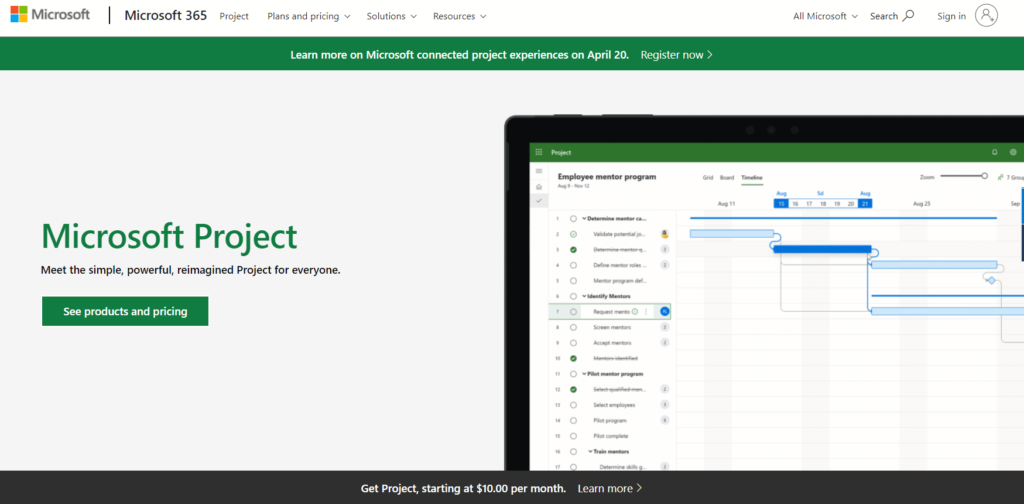Screen dimensions: 1024x504
Task: Mark Determine mentor ca... summary task complete
Action: (x=573, y=219)
